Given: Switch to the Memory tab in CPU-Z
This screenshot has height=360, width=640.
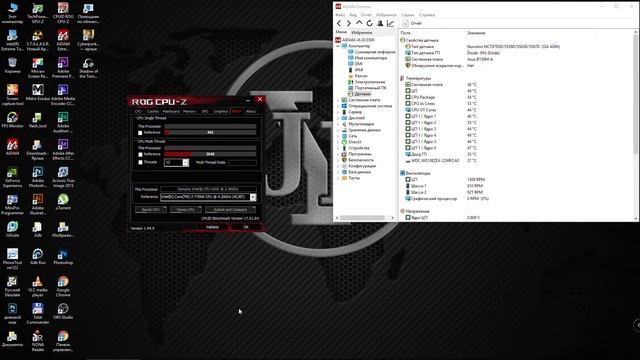Looking at the screenshot, I should tap(189, 111).
